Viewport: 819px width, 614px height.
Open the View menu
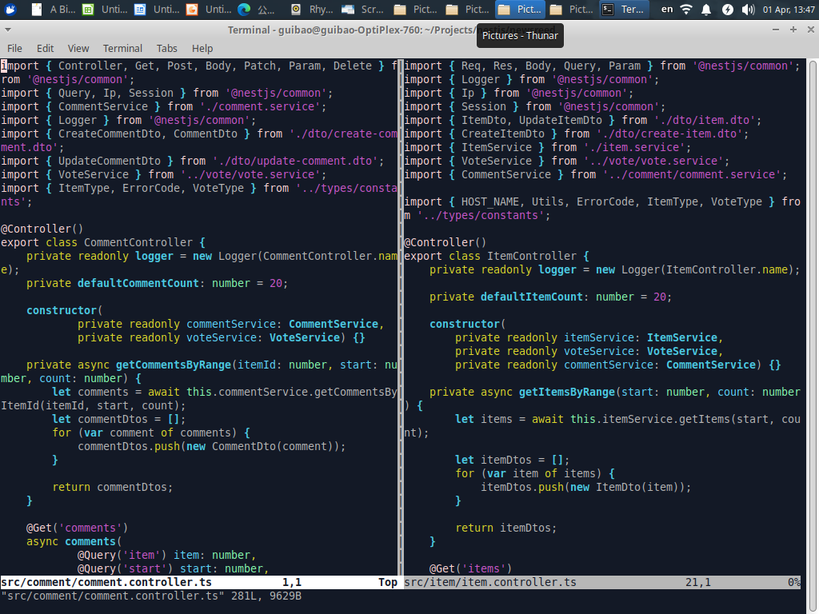(78, 48)
